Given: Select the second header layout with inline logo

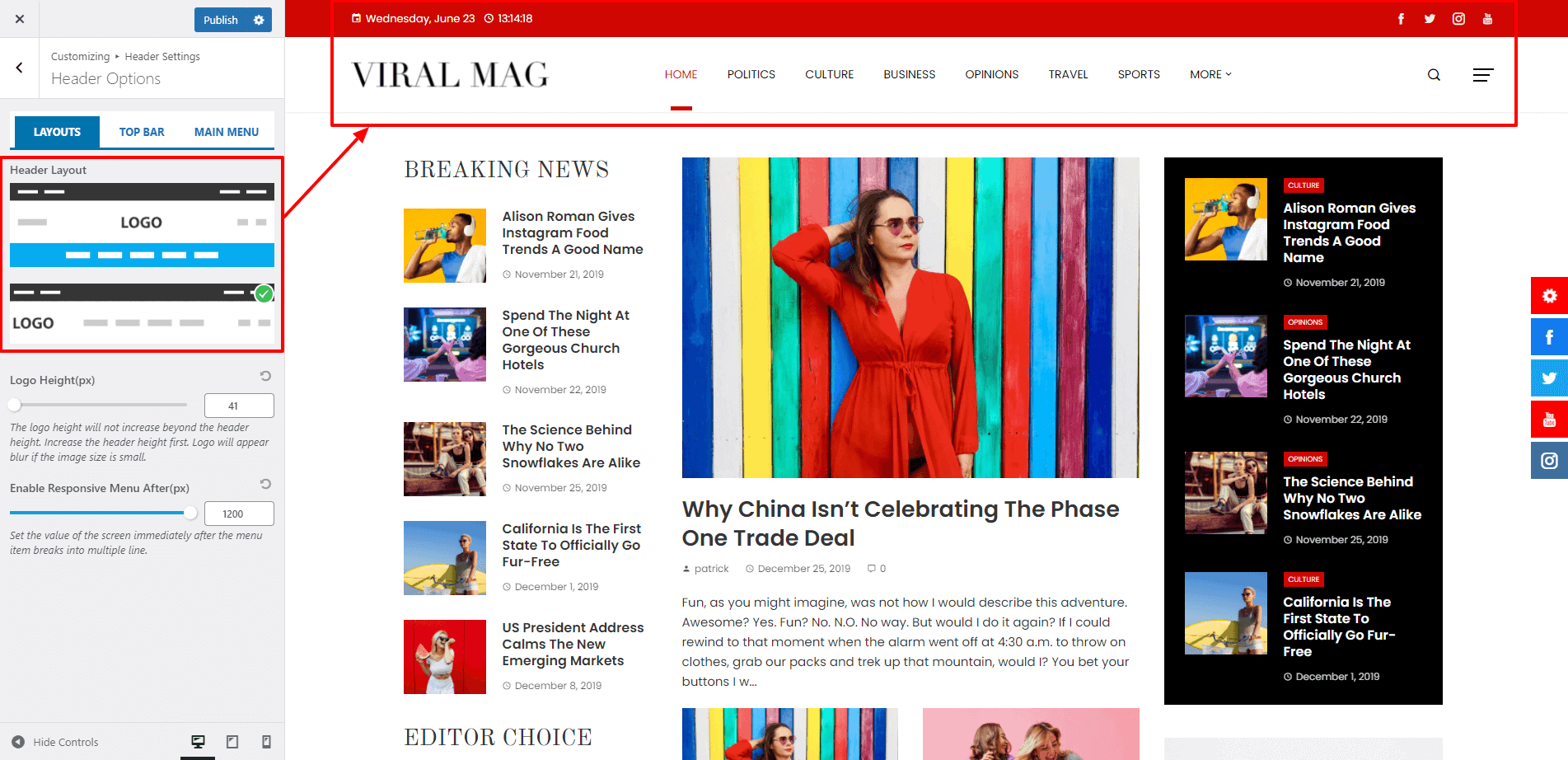Looking at the screenshot, I should click(142, 314).
